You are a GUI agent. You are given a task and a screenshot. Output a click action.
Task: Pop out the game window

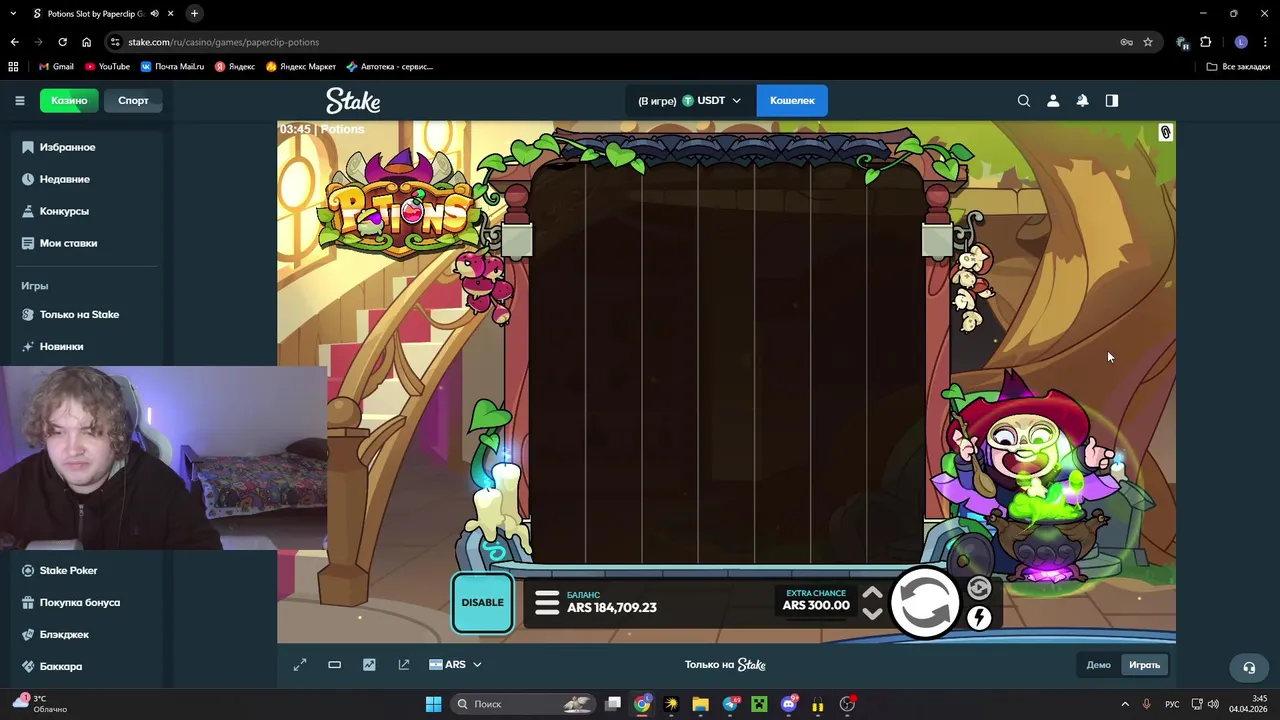click(x=404, y=664)
